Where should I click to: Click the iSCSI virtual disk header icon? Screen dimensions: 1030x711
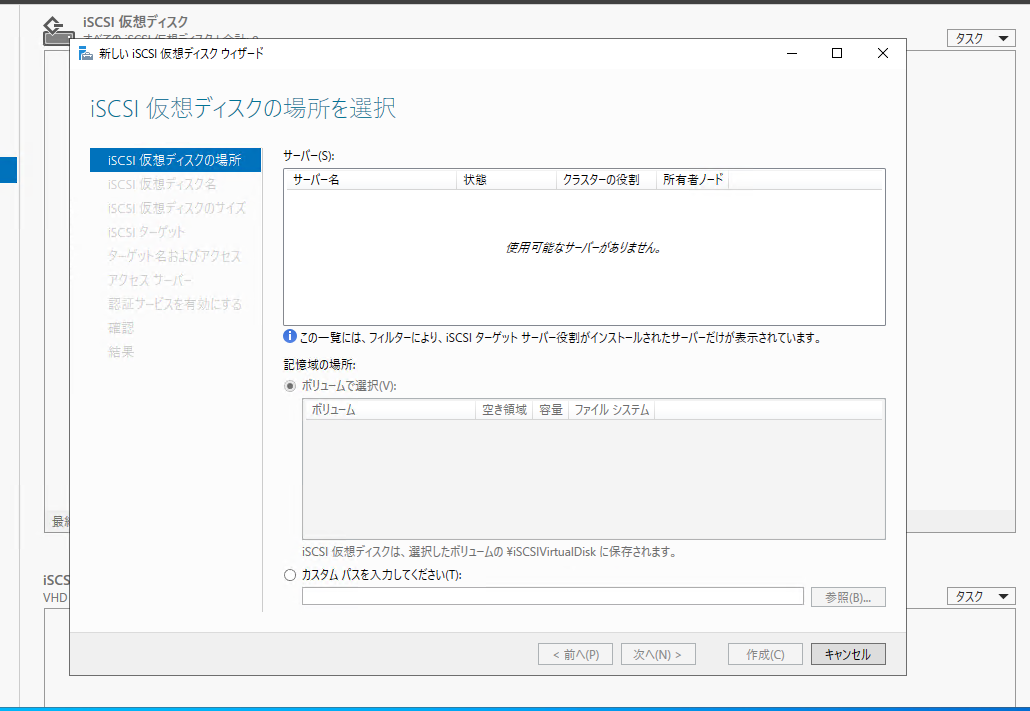pyautogui.click(x=58, y=31)
